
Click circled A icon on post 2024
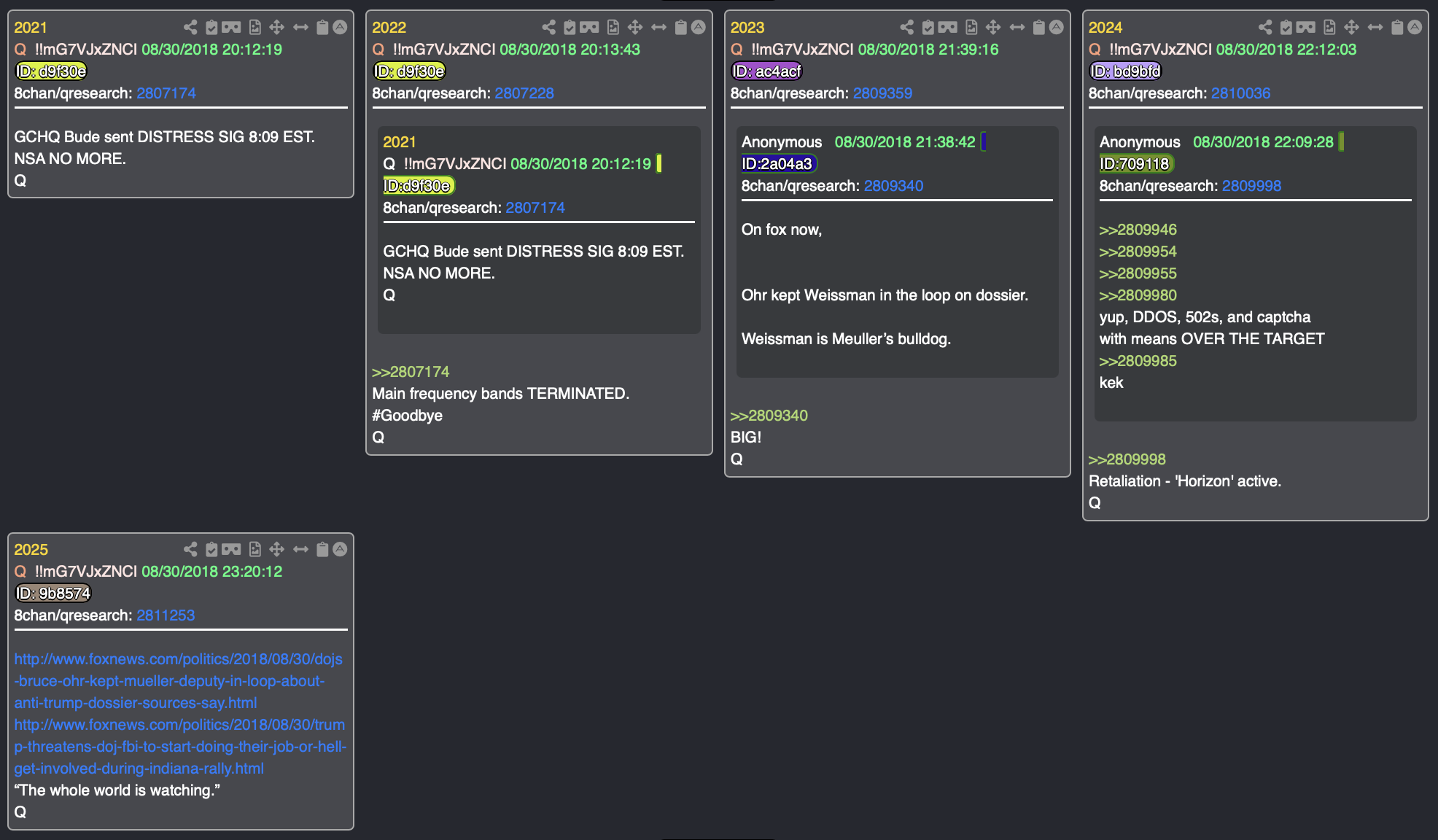pyautogui.click(x=1415, y=27)
